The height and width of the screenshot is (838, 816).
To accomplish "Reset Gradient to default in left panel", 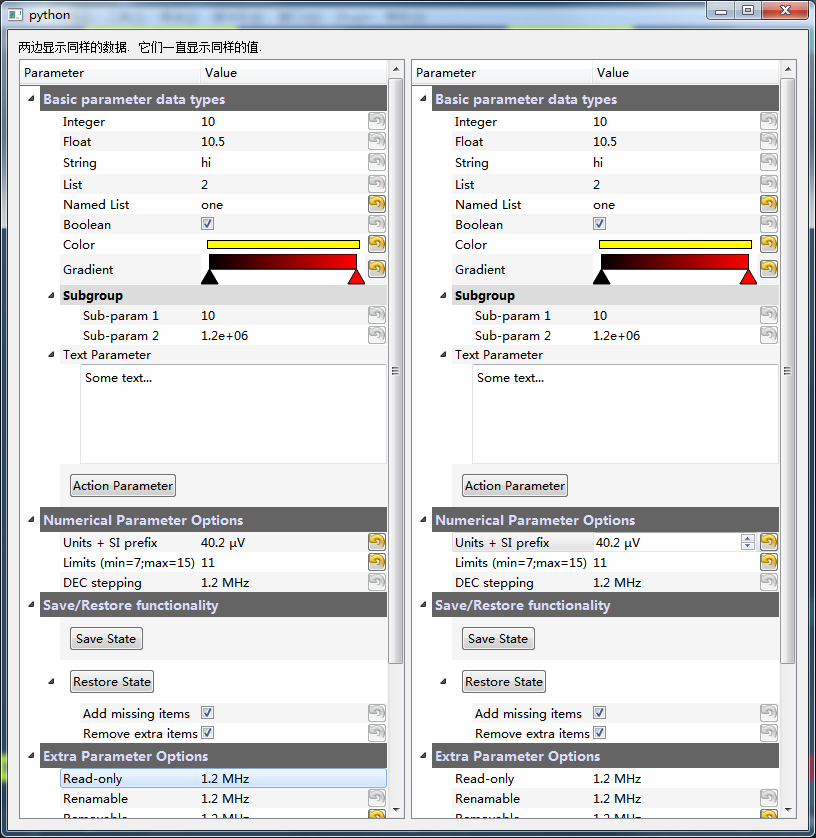I will [377, 269].
